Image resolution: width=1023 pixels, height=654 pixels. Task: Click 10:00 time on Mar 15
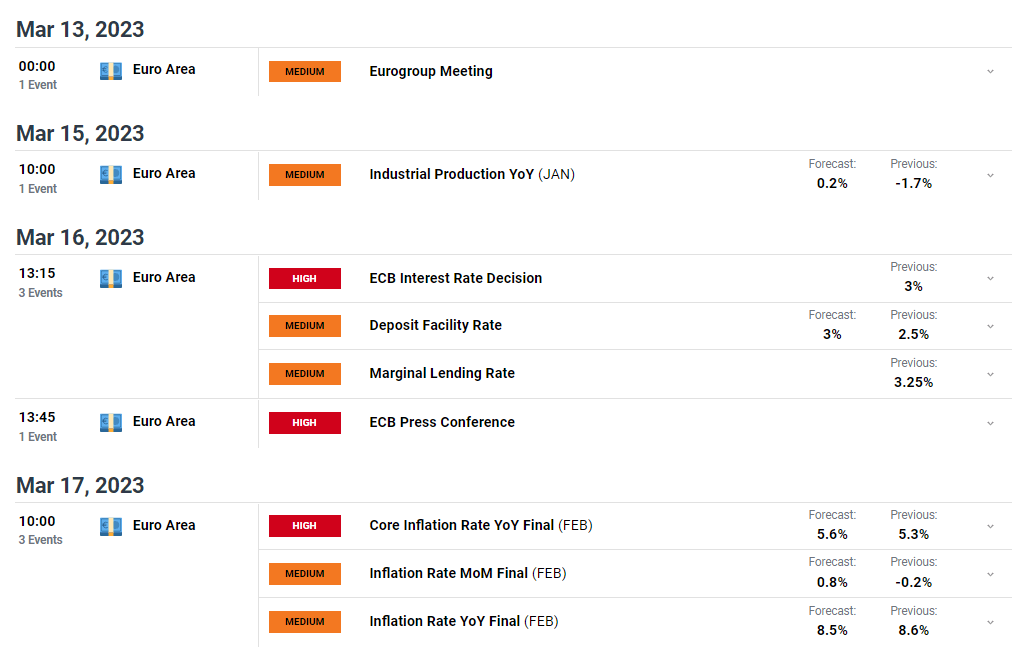coord(37,170)
